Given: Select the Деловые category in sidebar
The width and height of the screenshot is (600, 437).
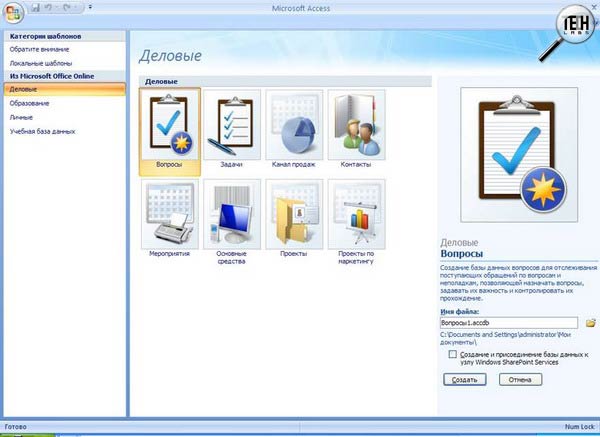Looking at the screenshot, I should pos(65,89).
